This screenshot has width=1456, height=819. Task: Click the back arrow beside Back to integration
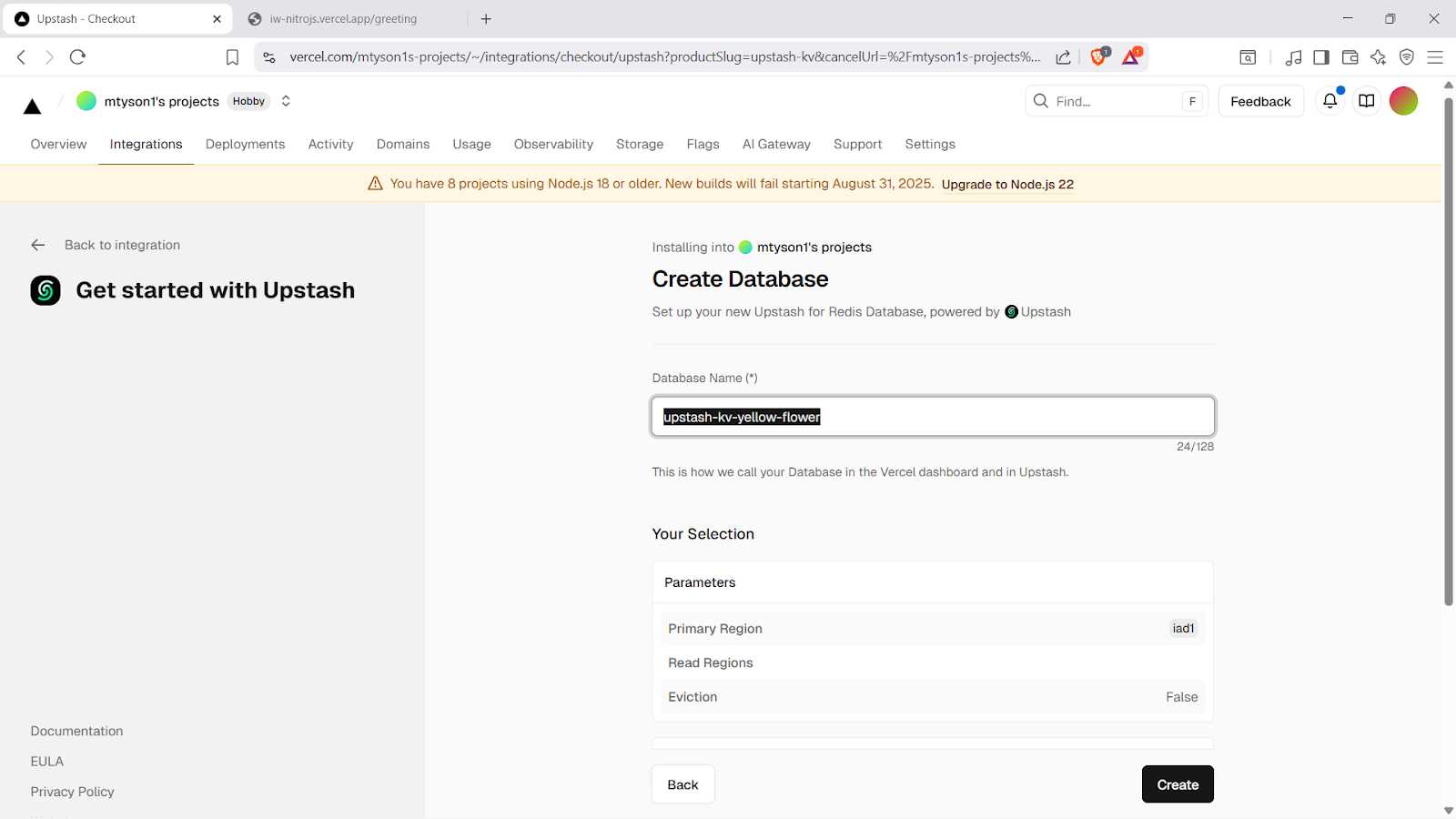[37, 245]
